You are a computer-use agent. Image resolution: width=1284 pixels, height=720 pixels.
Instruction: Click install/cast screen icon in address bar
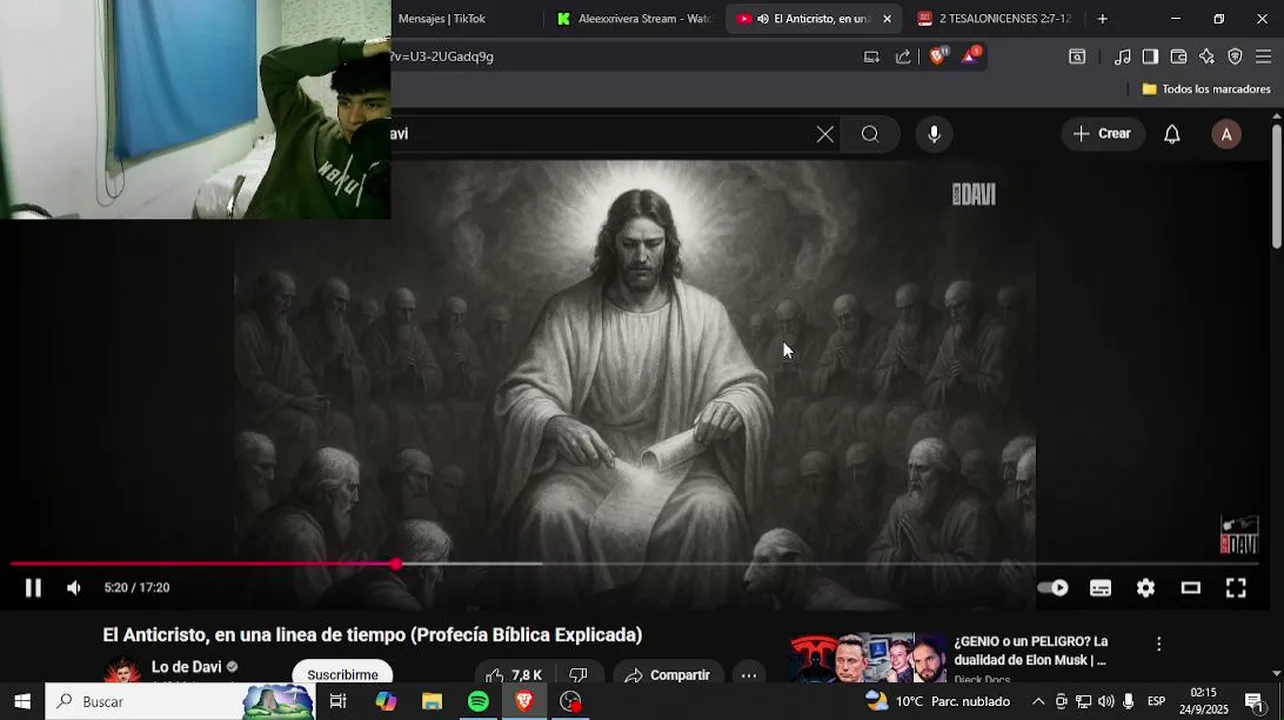coord(871,57)
